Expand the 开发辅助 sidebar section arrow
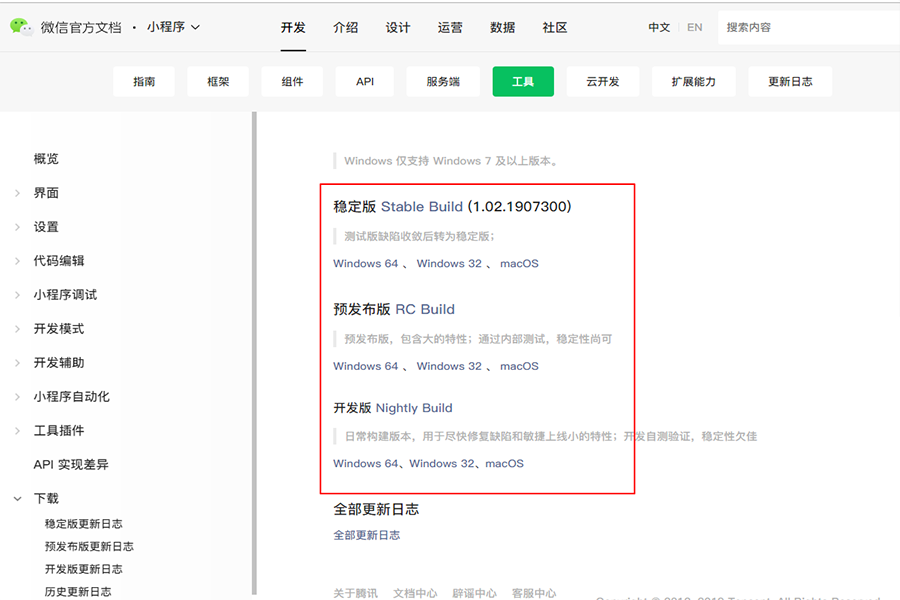The width and height of the screenshot is (900, 600). (x=17, y=363)
